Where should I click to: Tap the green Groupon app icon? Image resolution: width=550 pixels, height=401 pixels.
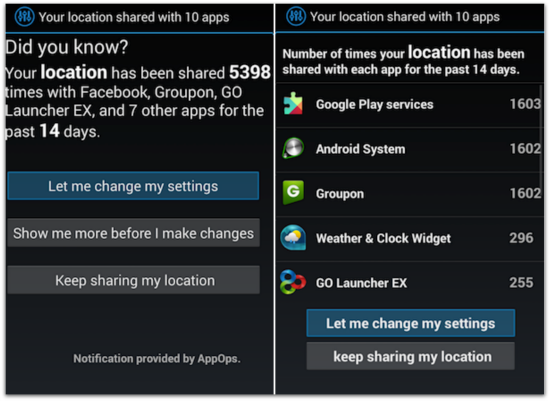click(x=293, y=192)
